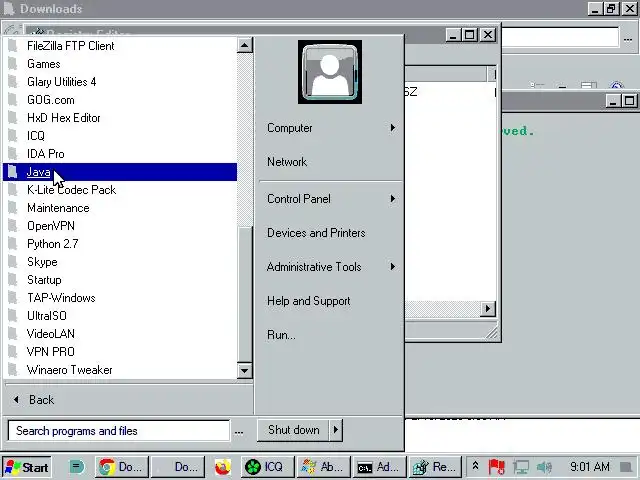Open the Run... dialog
Screen dimensions: 640x480
pyautogui.click(x=330, y=335)
